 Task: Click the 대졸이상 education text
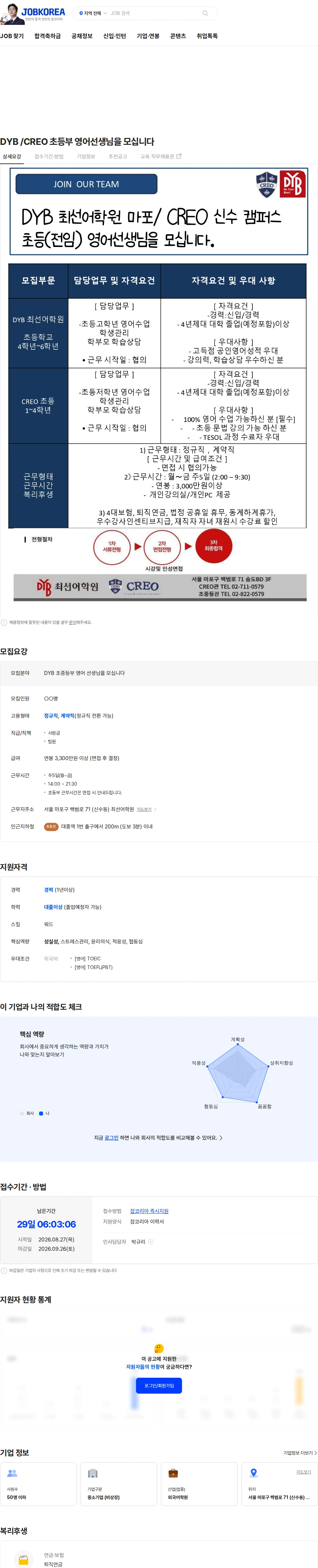pos(53,907)
